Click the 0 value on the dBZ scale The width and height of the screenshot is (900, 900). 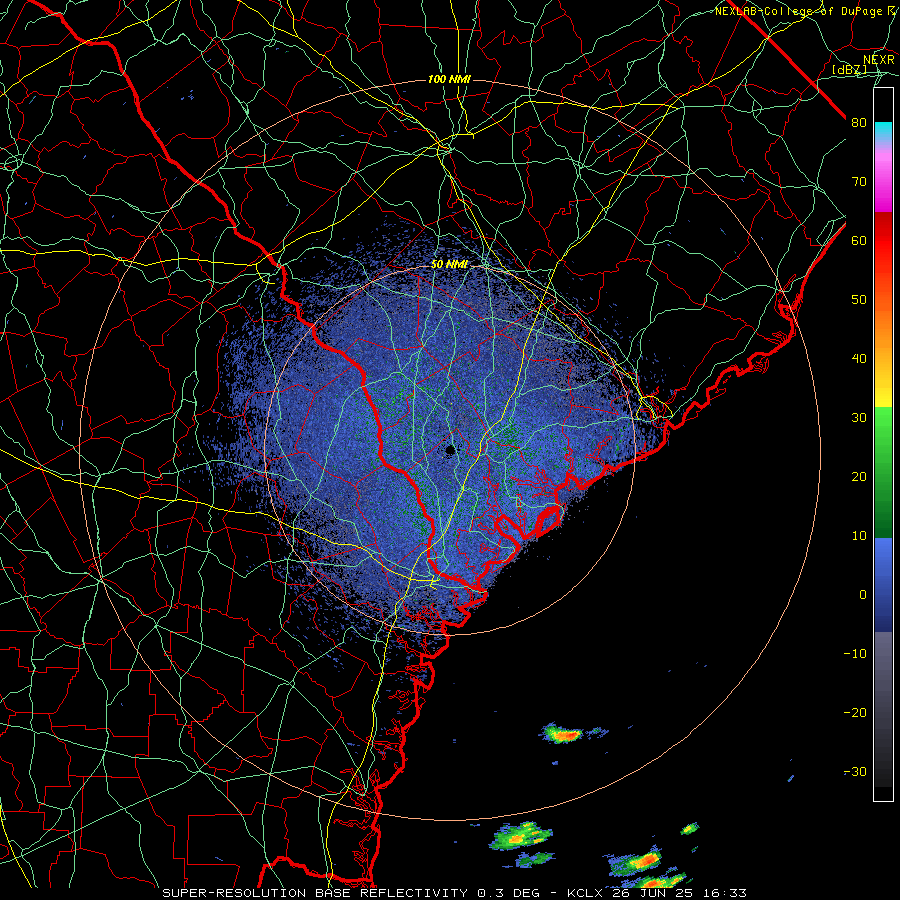pos(863,595)
